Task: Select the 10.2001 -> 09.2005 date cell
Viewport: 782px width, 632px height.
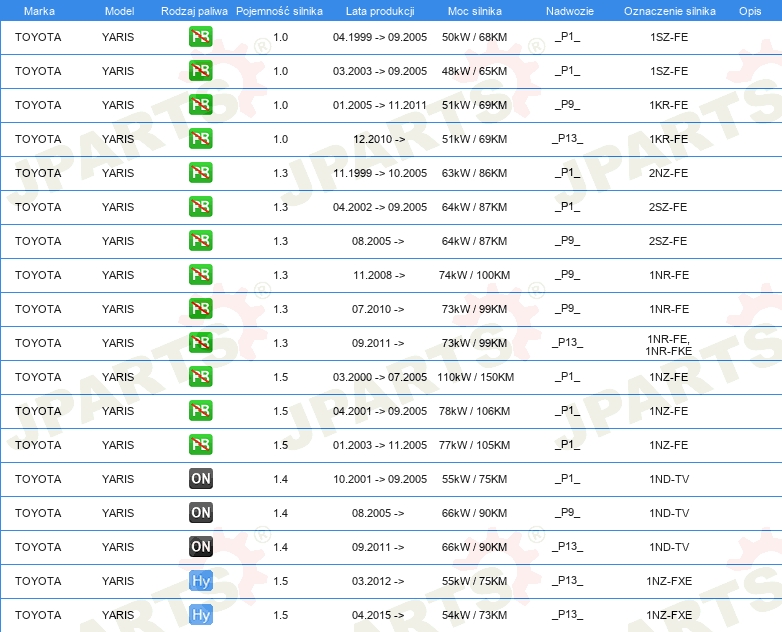Action: point(380,478)
